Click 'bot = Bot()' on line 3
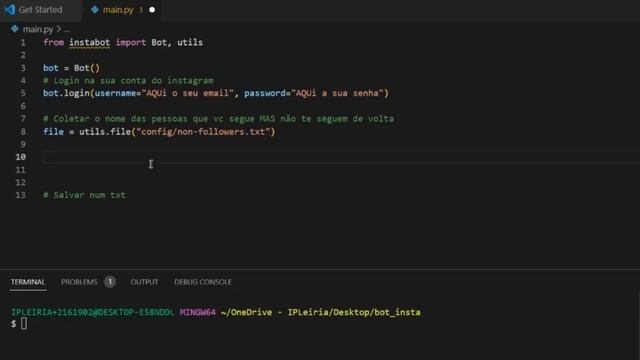The image size is (640, 360). [x=71, y=68]
